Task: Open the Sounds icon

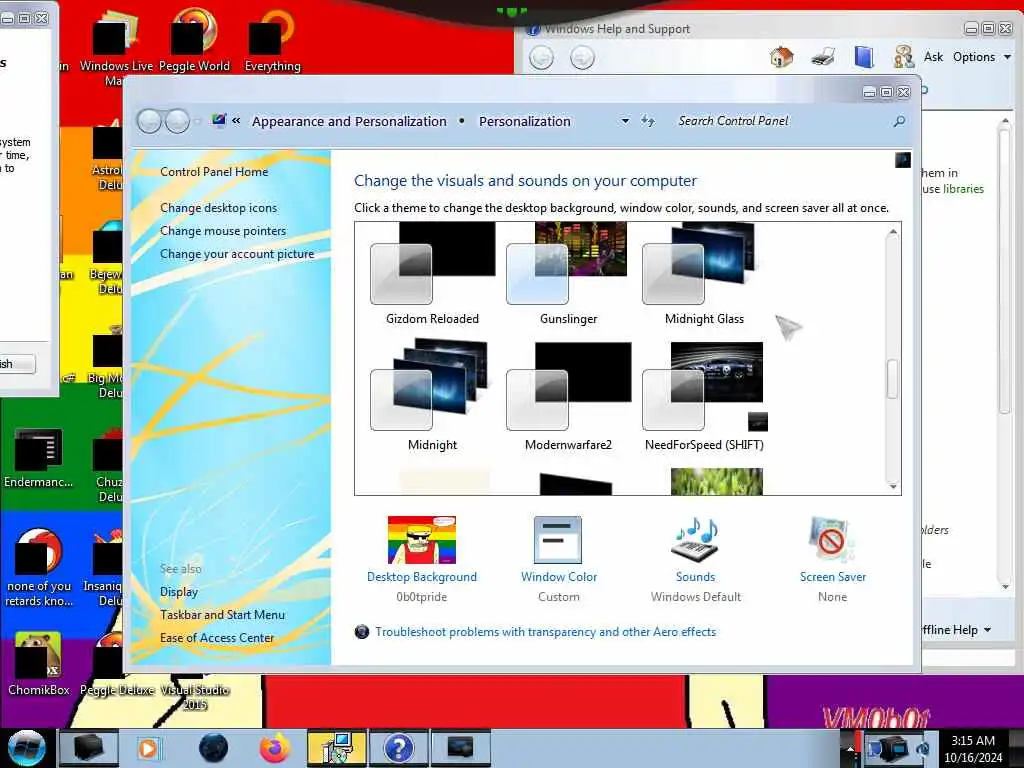Action: click(x=695, y=540)
